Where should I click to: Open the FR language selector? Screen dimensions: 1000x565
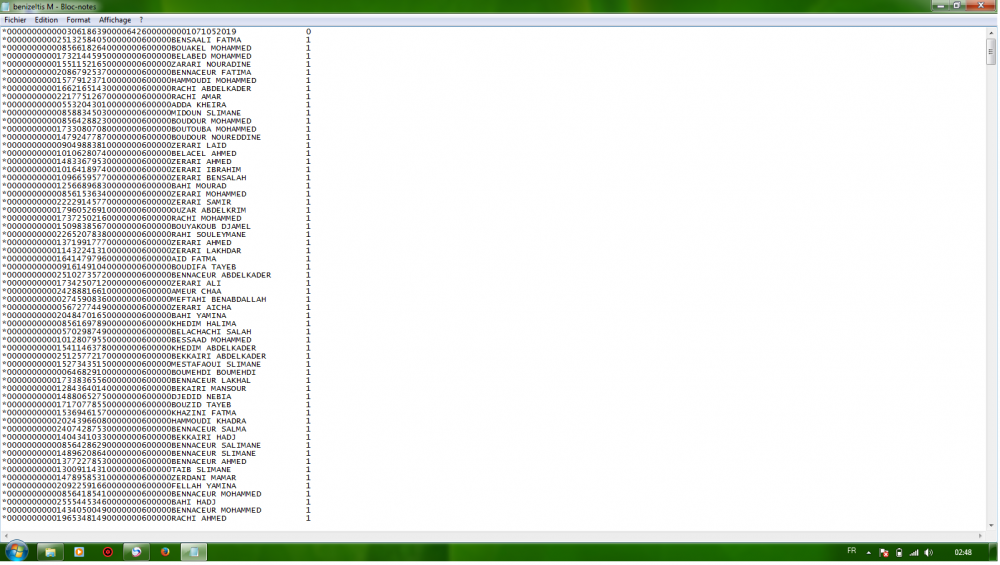tap(851, 551)
